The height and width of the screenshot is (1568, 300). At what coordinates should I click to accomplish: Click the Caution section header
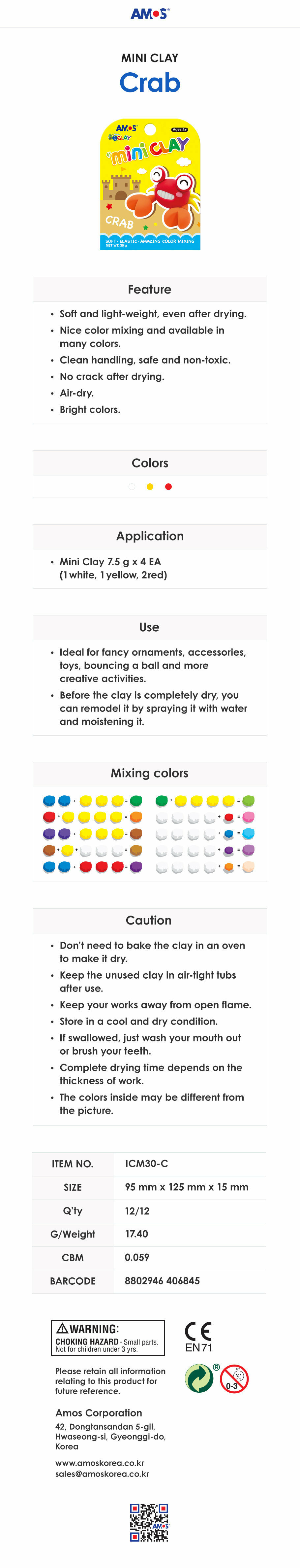coord(149,920)
